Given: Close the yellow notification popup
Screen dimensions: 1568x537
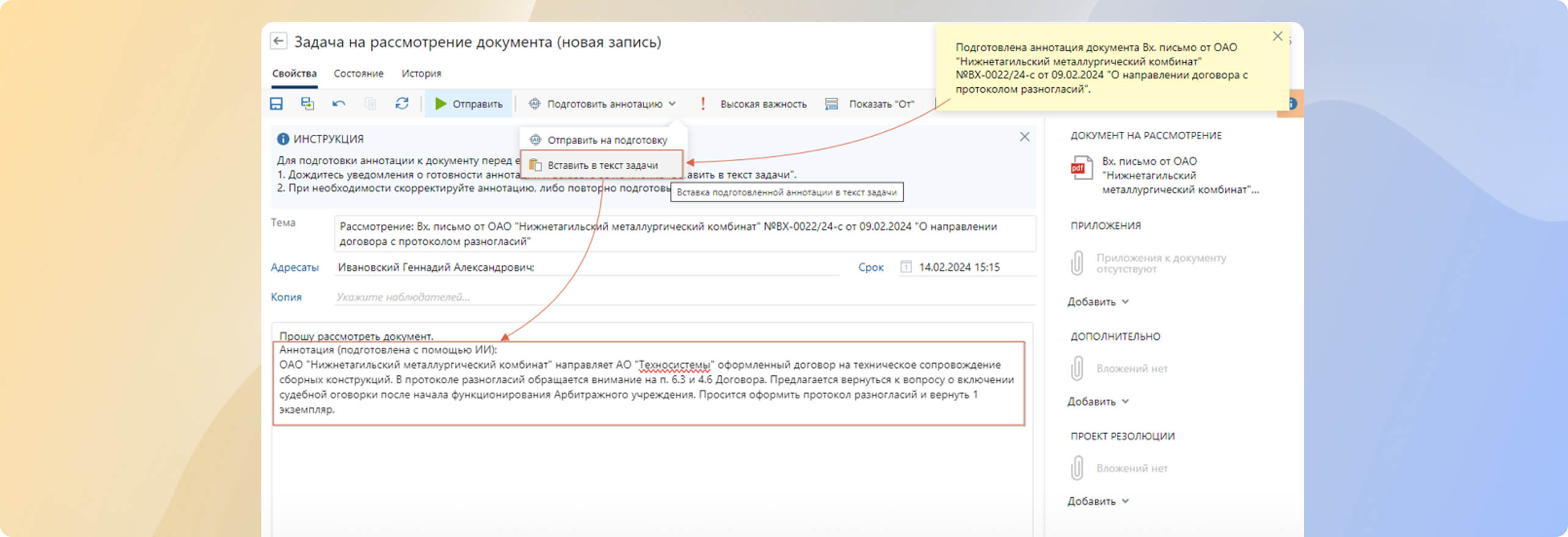Looking at the screenshot, I should [1277, 36].
